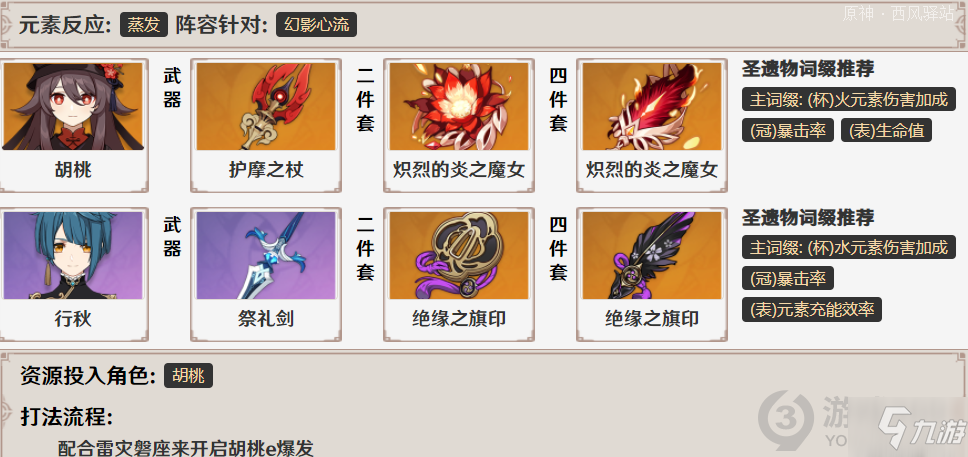
Task: Click Hu Tao's (冠)暴击率 tag
Action: pos(788,130)
